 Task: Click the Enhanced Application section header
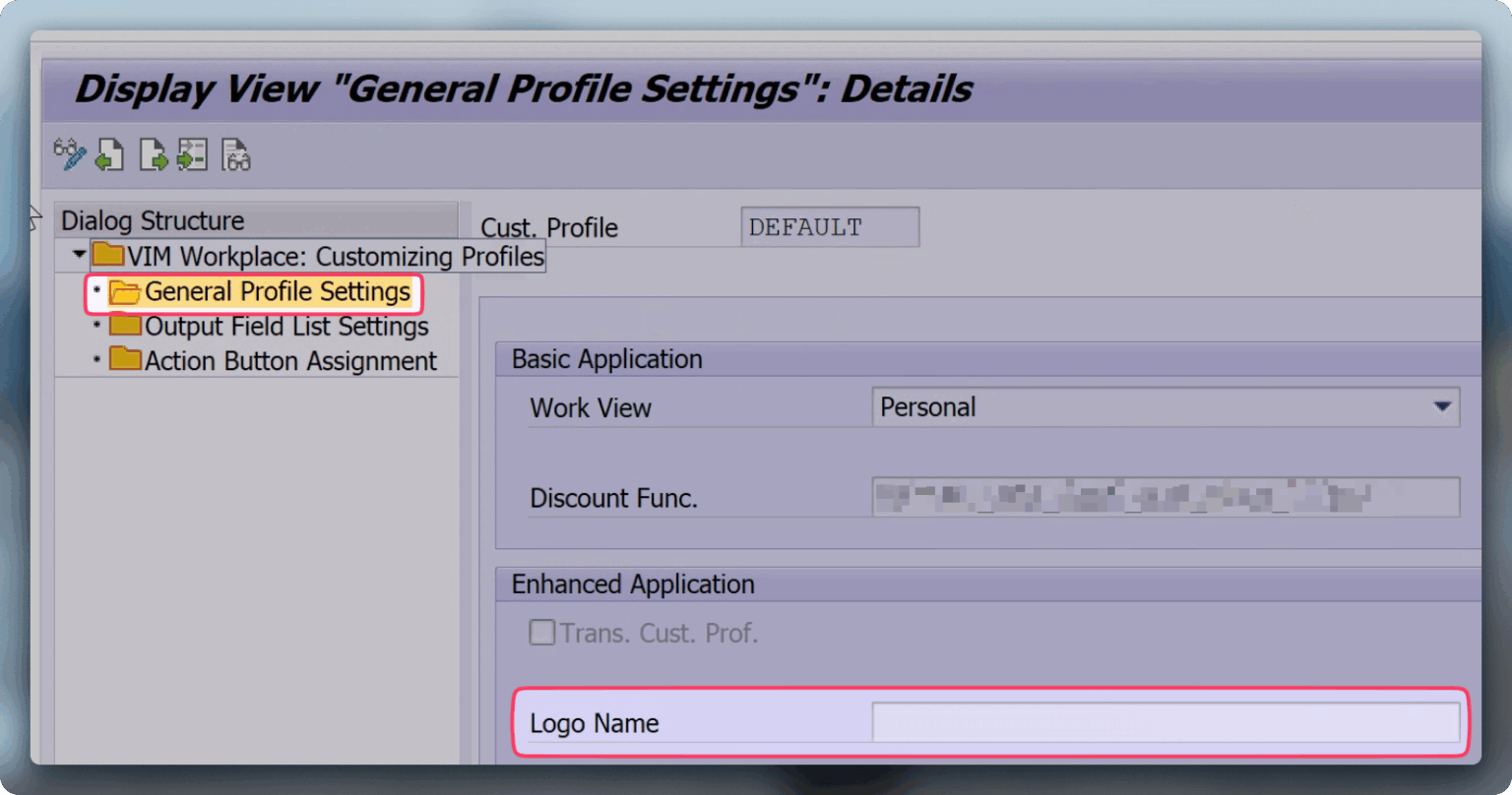[x=632, y=583]
